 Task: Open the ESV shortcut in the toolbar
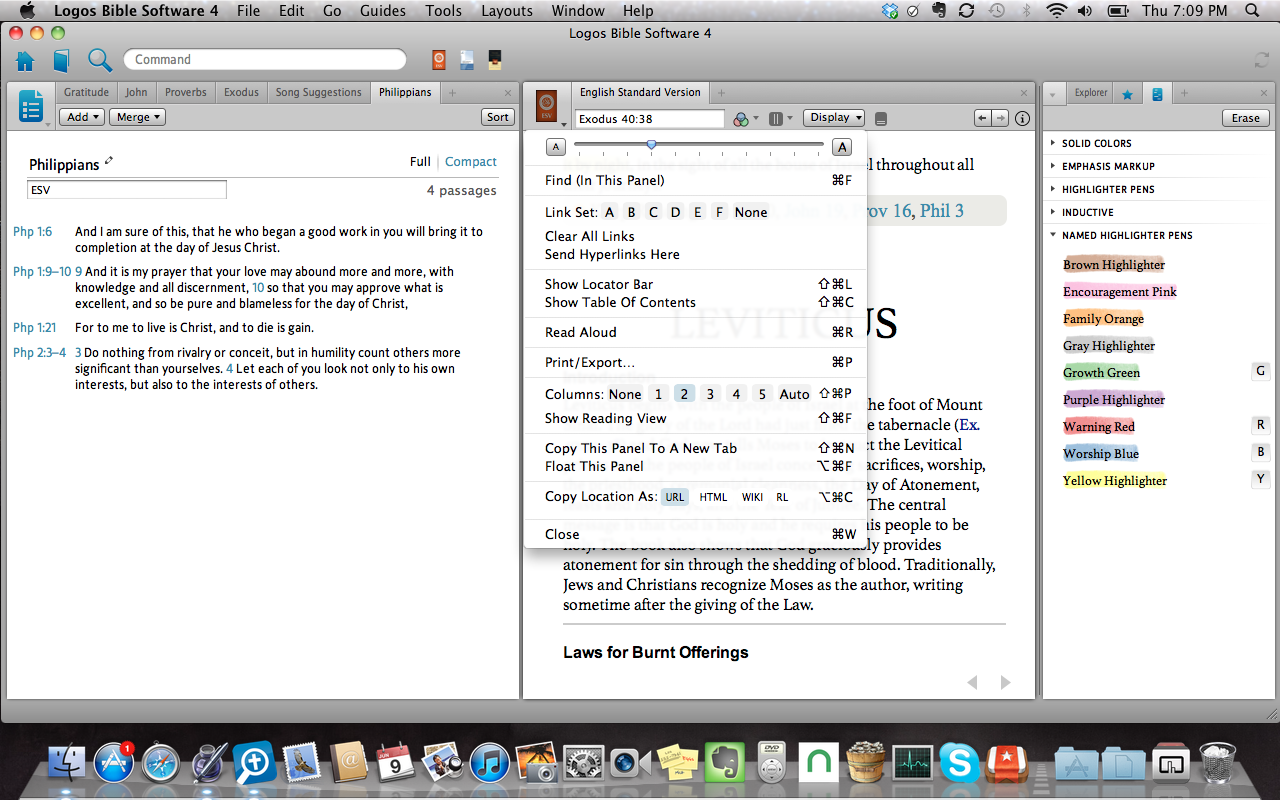click(x=439, y=60)
